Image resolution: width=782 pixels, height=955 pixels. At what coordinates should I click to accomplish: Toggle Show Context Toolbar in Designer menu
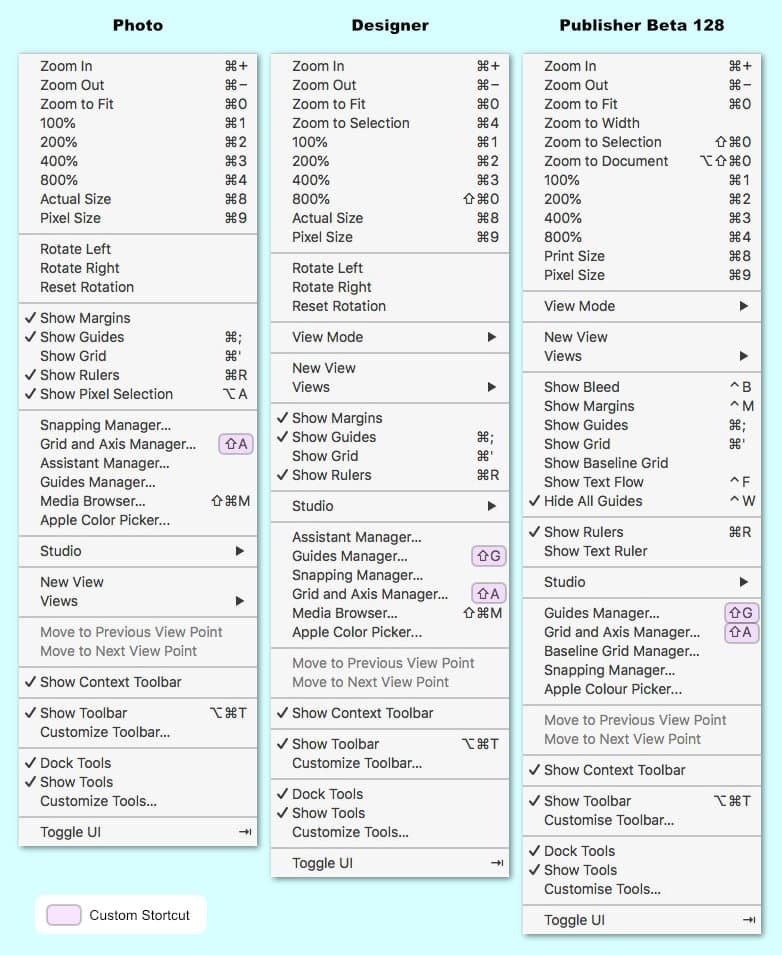coord(390,713)
